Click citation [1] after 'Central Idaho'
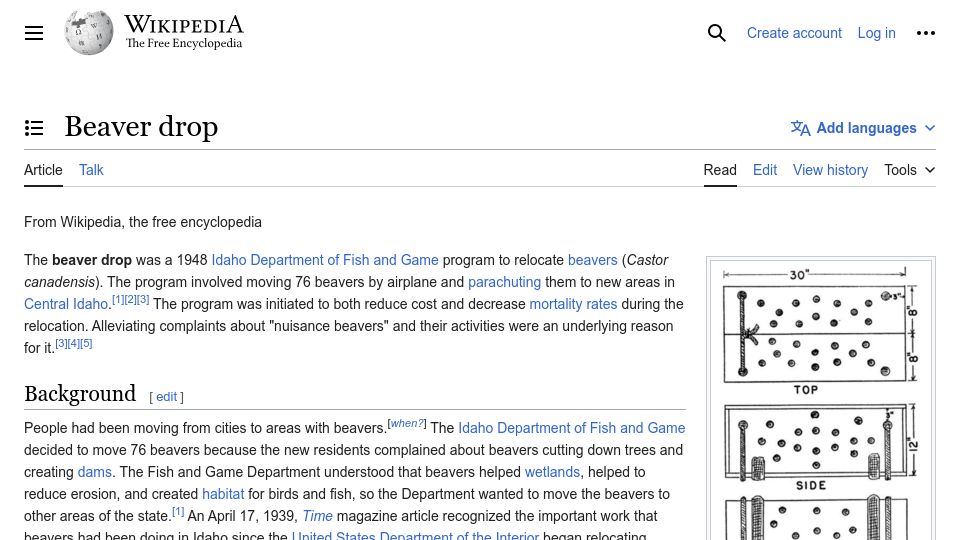 [118, 299]
